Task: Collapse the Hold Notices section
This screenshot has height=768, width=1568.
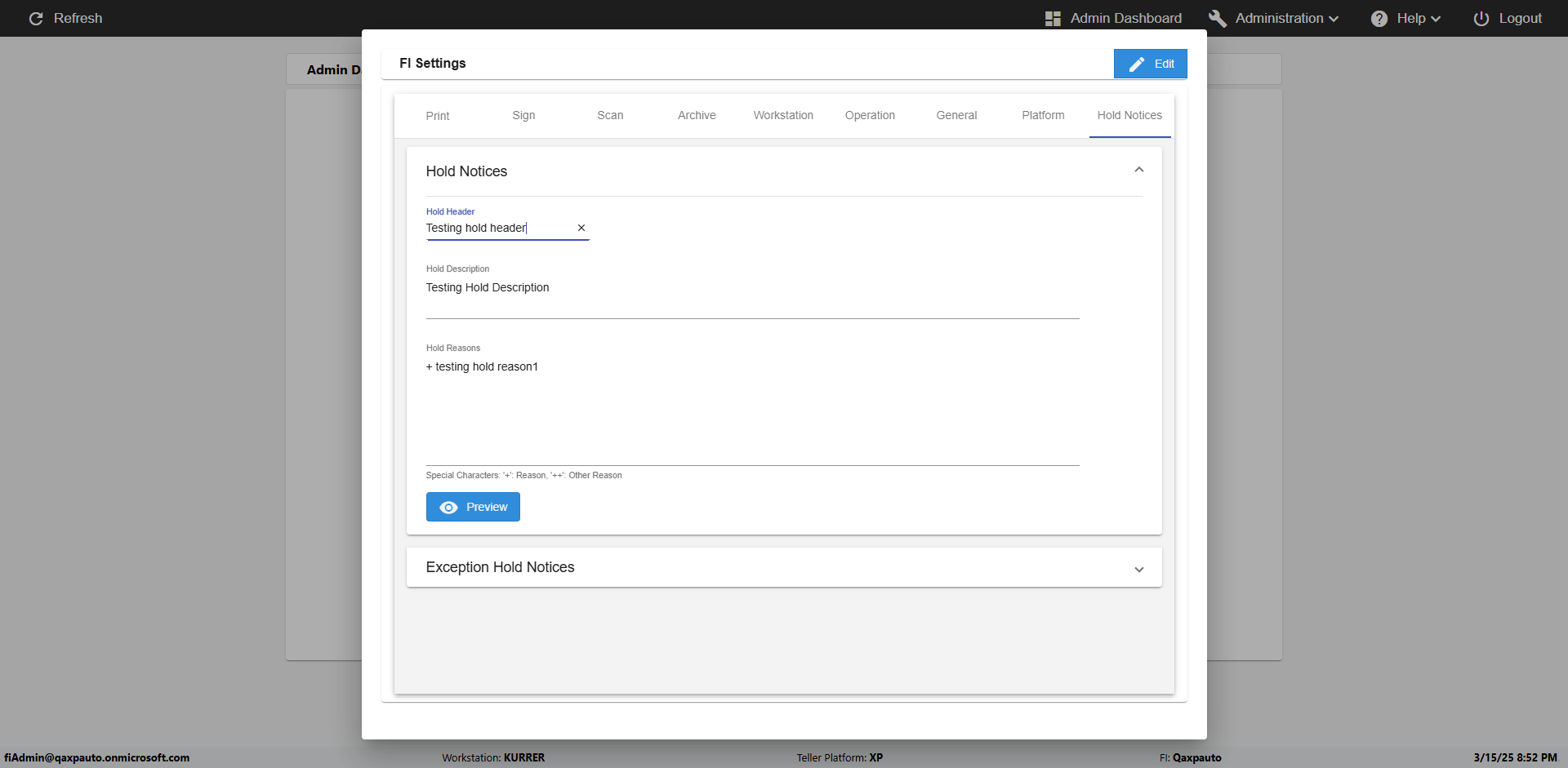Action: click(x=1139, y=170)
